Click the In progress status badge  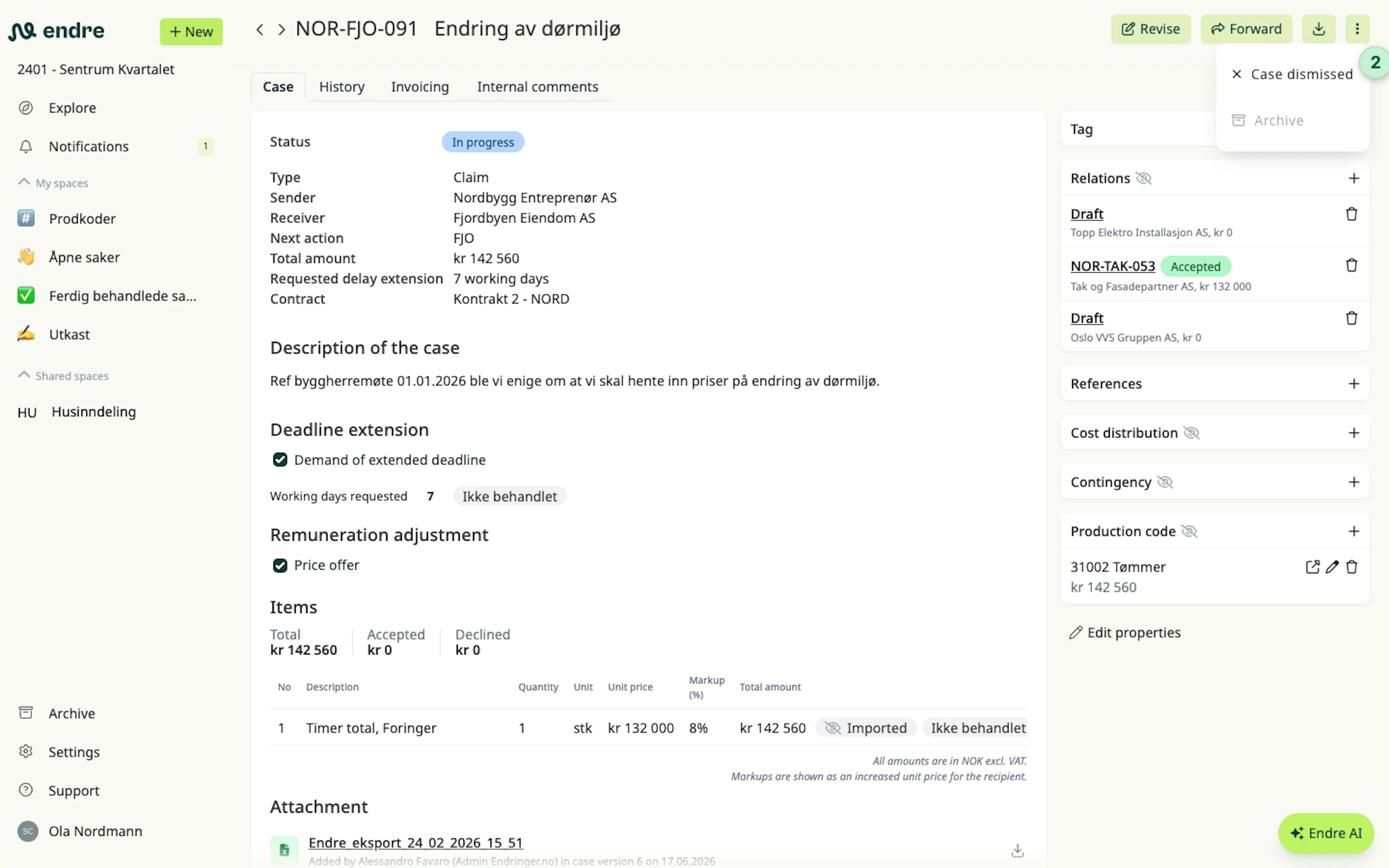click(483, 142)
